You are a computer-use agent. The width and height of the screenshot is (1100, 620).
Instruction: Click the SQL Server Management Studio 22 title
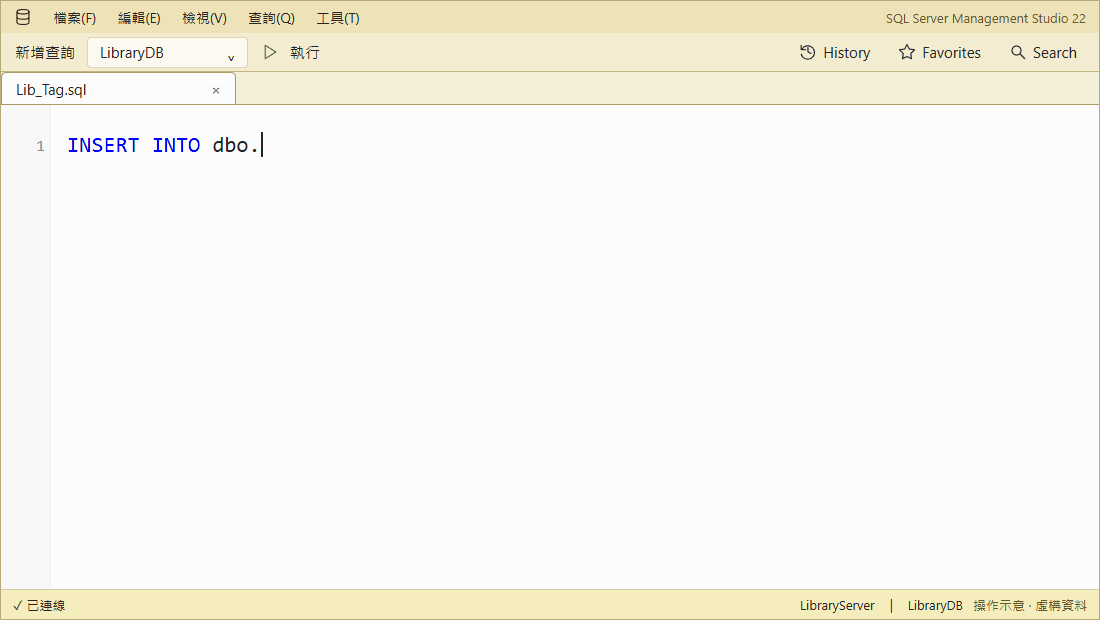click(986, 19)
